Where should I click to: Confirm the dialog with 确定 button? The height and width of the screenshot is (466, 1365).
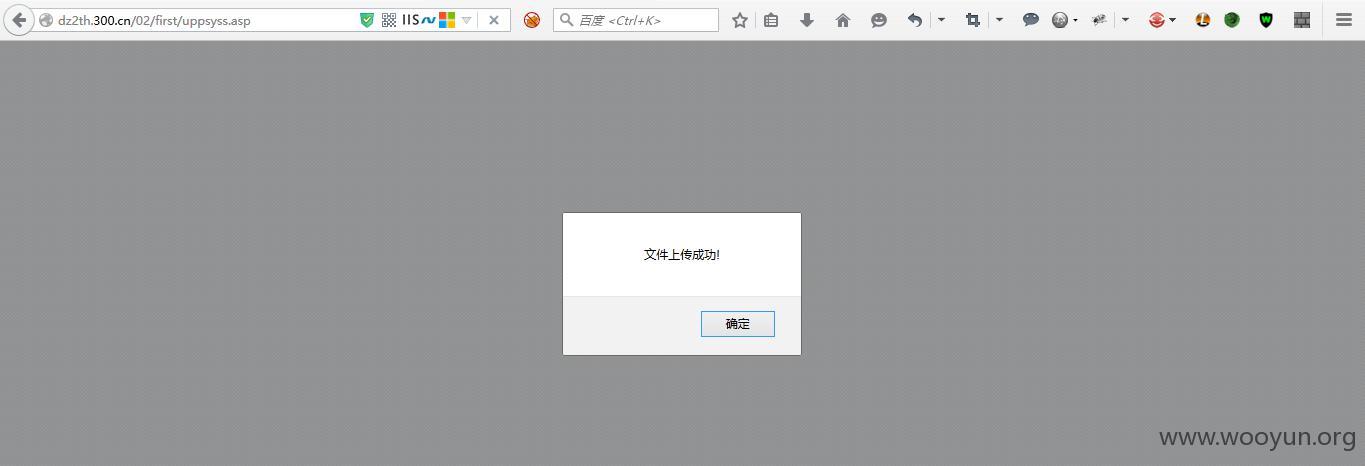[738, 324]
